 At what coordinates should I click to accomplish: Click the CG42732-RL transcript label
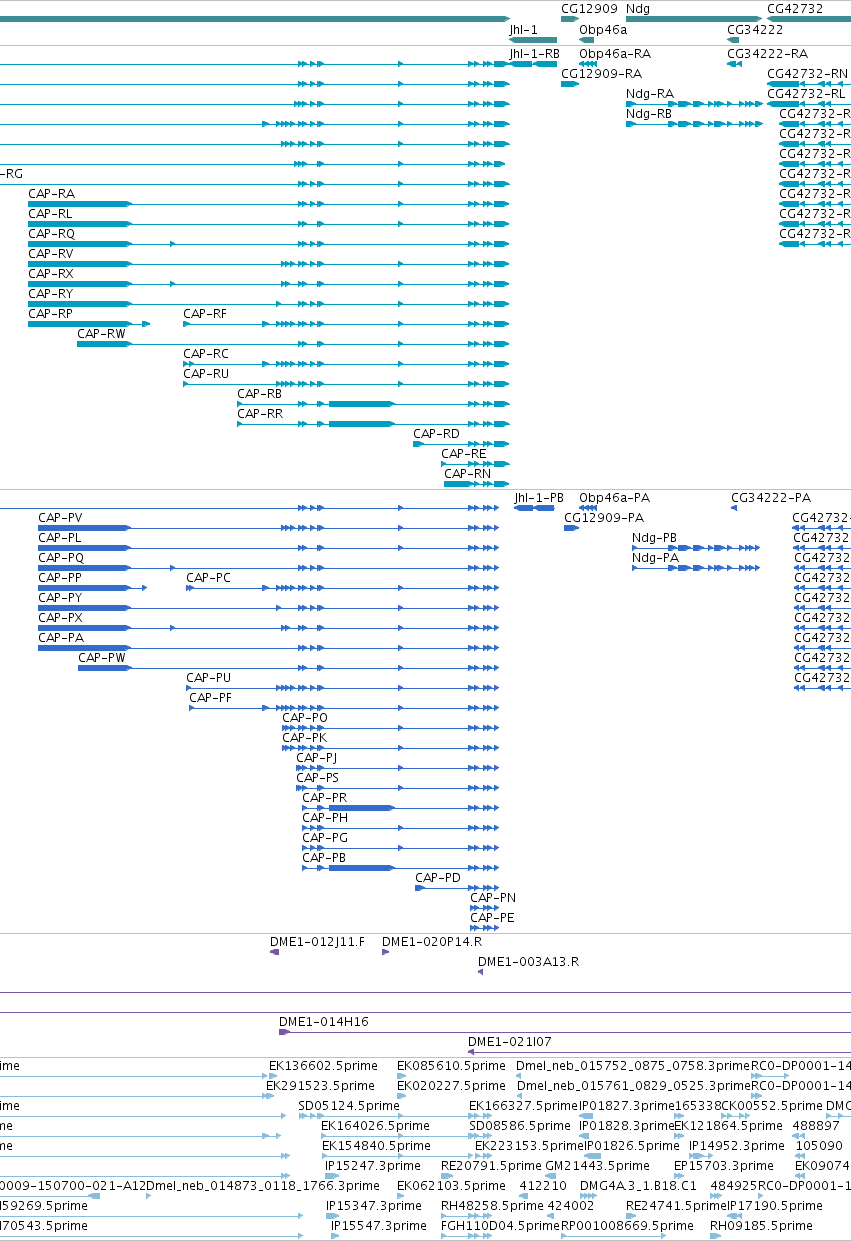(806, 94)
